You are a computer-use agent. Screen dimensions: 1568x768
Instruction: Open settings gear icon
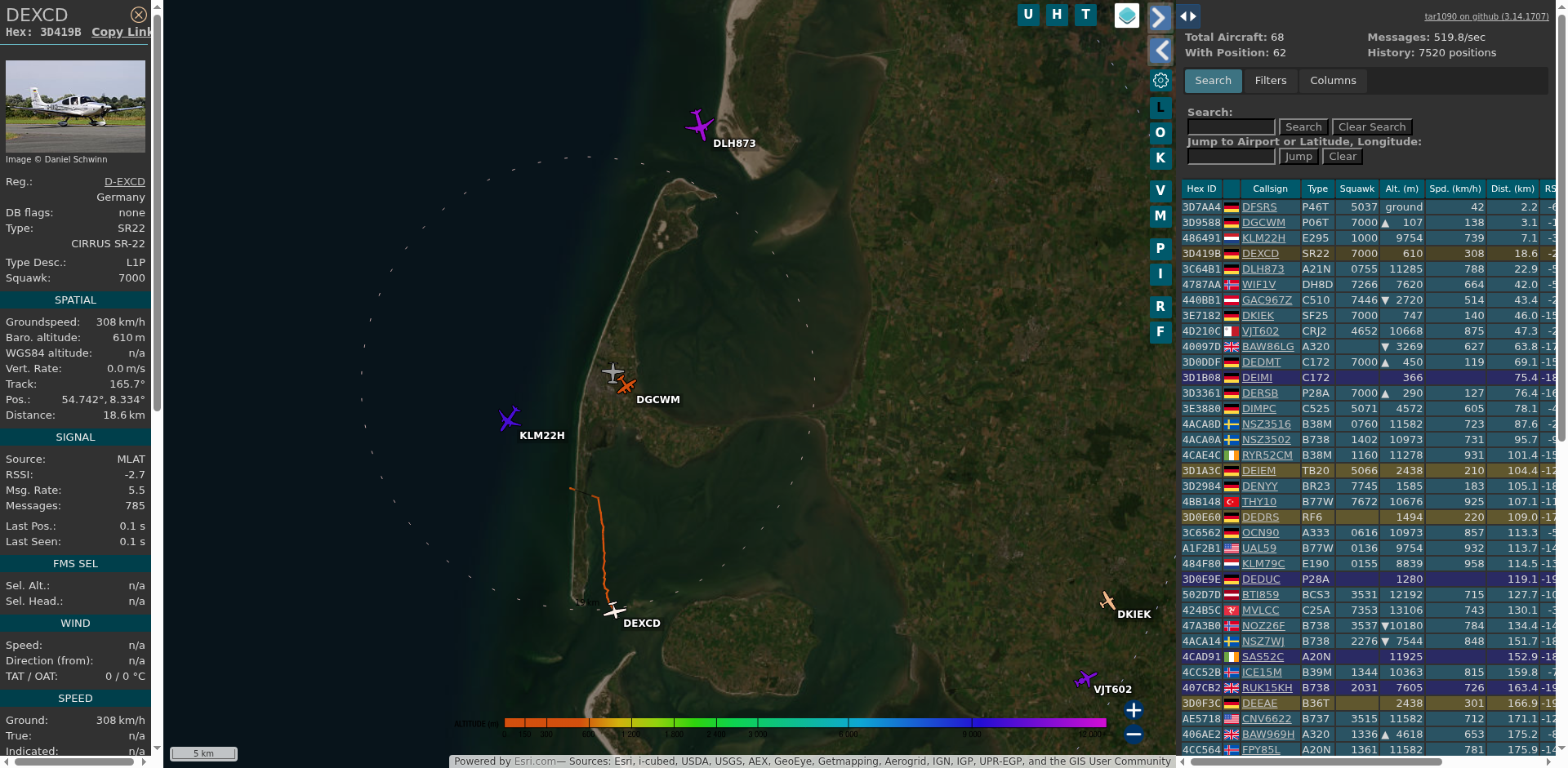[x=1160, y=81]
